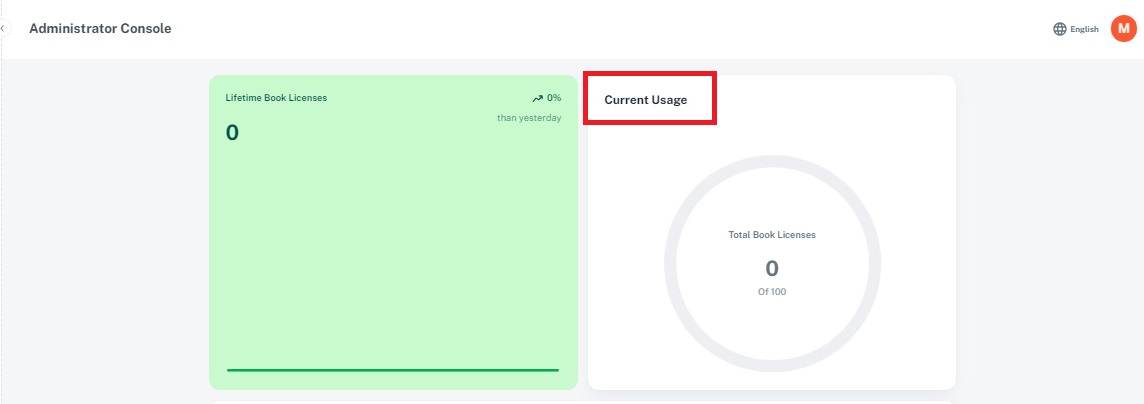Open the English language dropdown
Screen dimensions: 1144x404
[x=1084, y=29]
